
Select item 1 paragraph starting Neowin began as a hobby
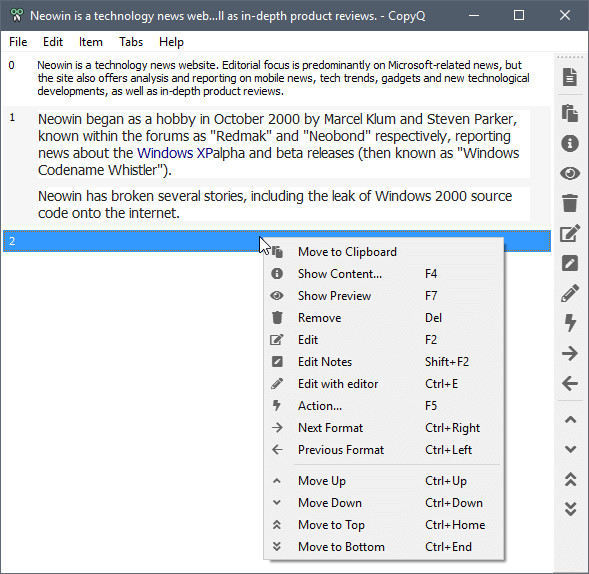[x=284, y=144]
